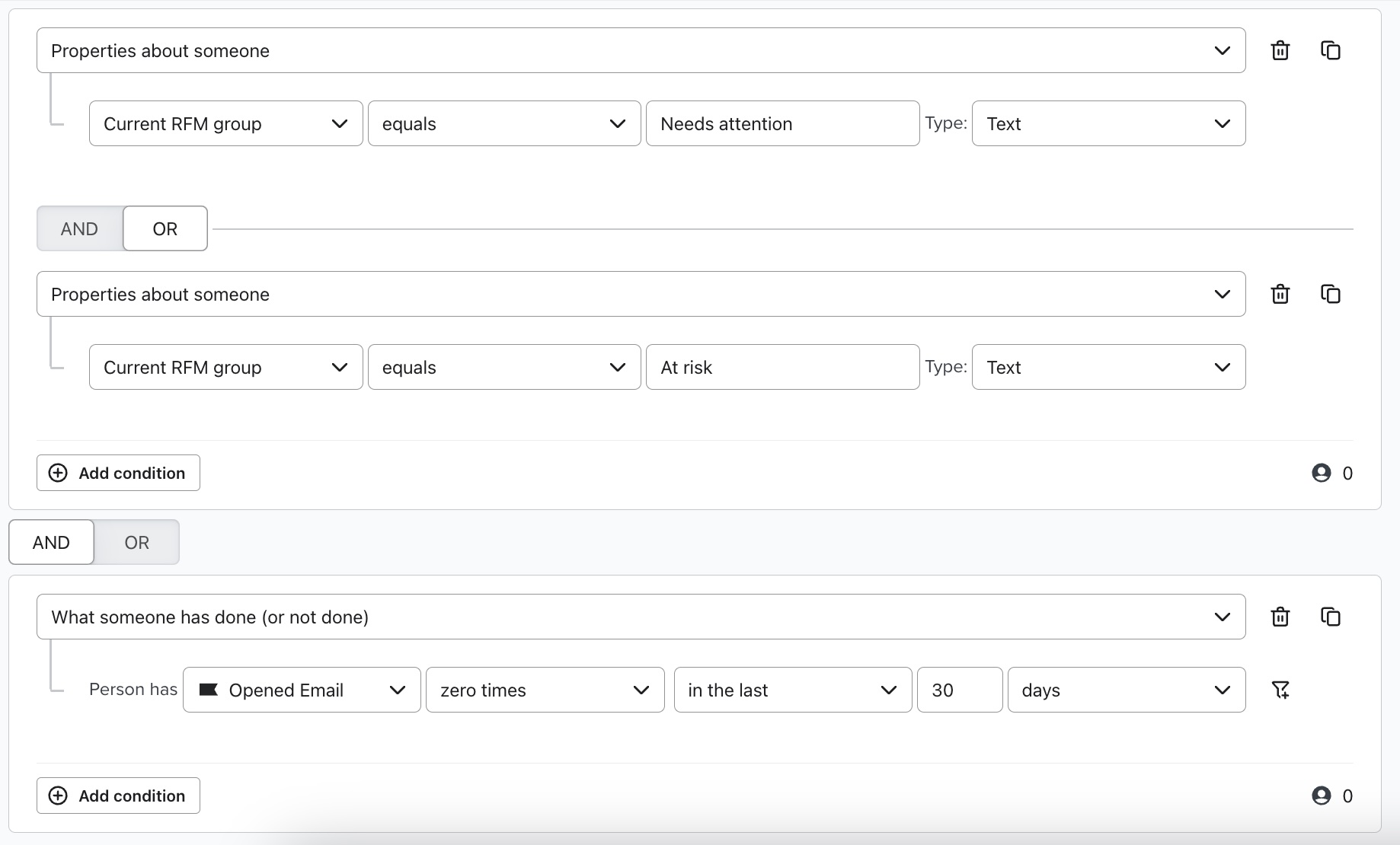Switch the main group logic to OR
This screenshot has width=1400, height=845.
point(136,542)
